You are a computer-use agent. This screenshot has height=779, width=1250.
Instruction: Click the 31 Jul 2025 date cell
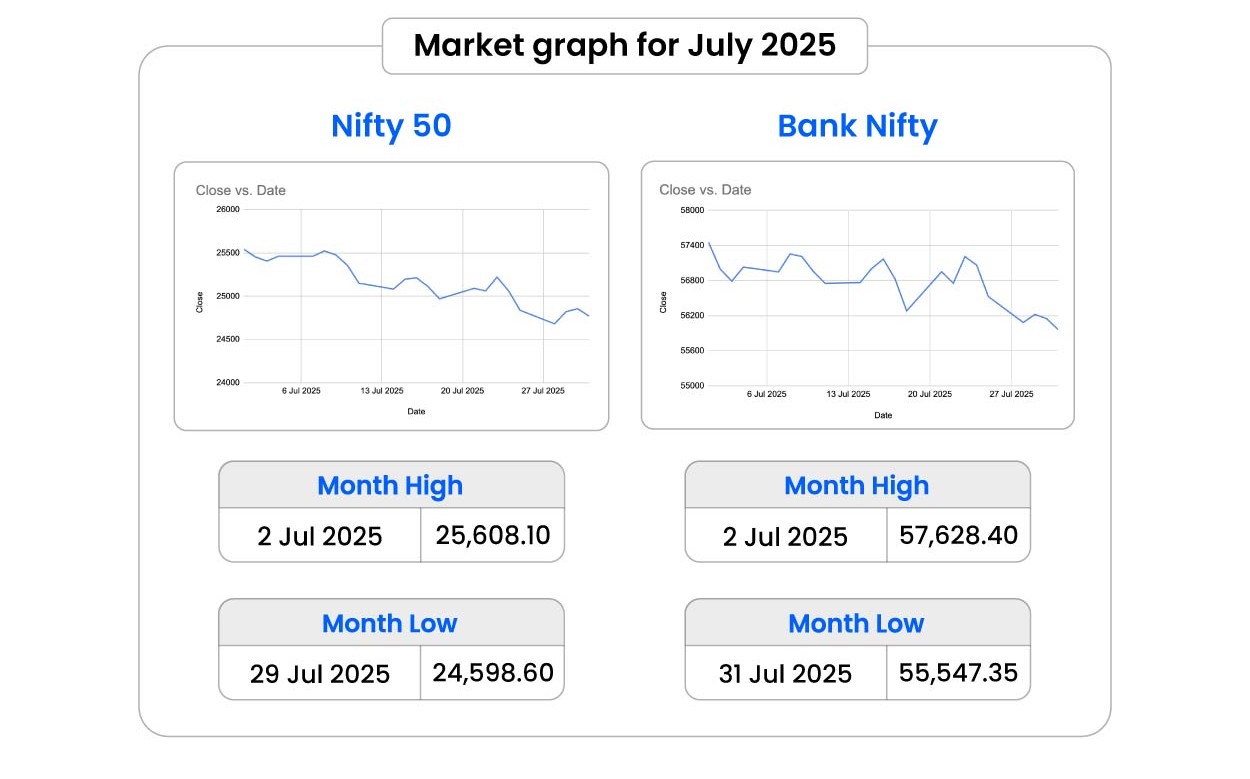[x=786, y=674]
